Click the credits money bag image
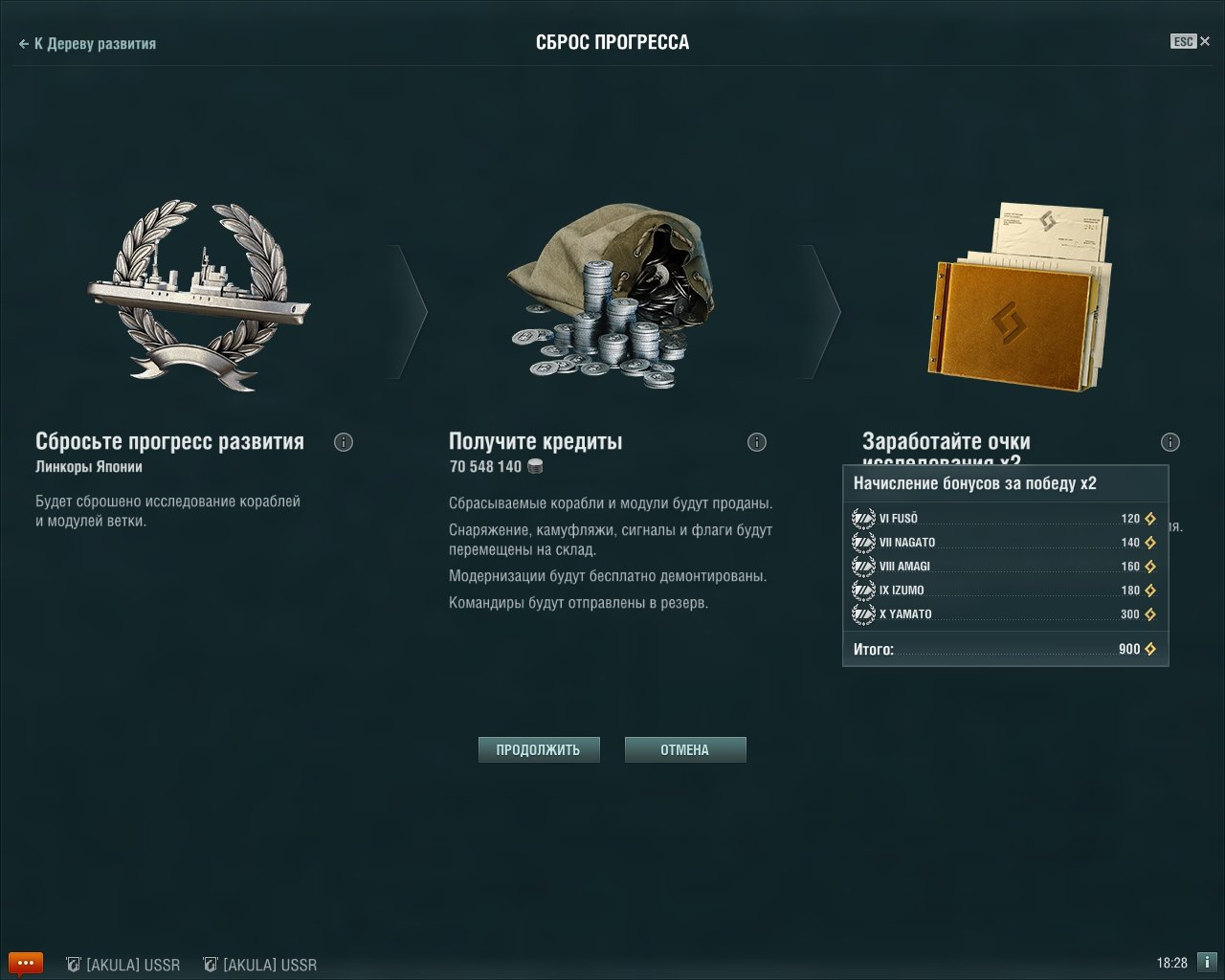This screenshot has width=1225, height=980. click(x=611, y=301)
